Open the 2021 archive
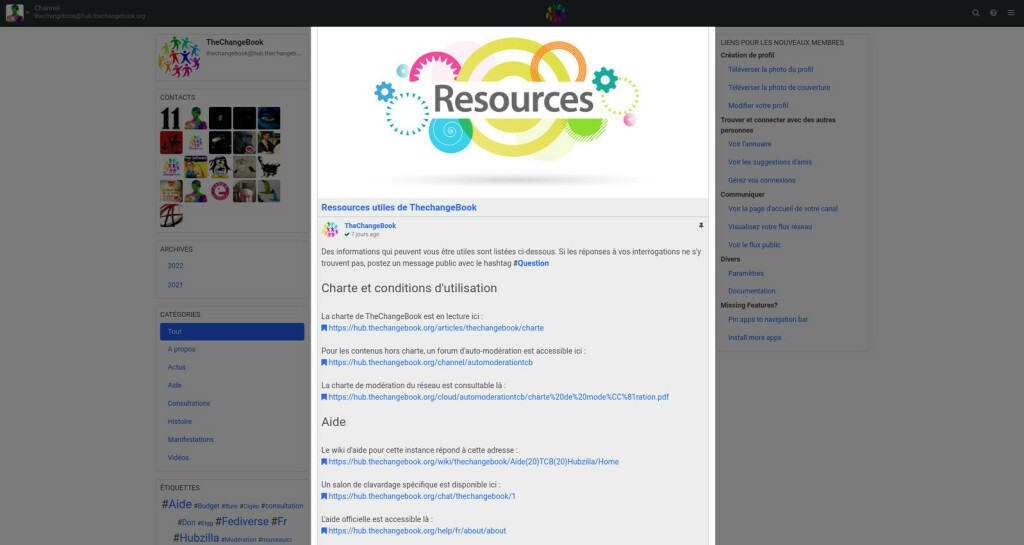 point(175,285)
